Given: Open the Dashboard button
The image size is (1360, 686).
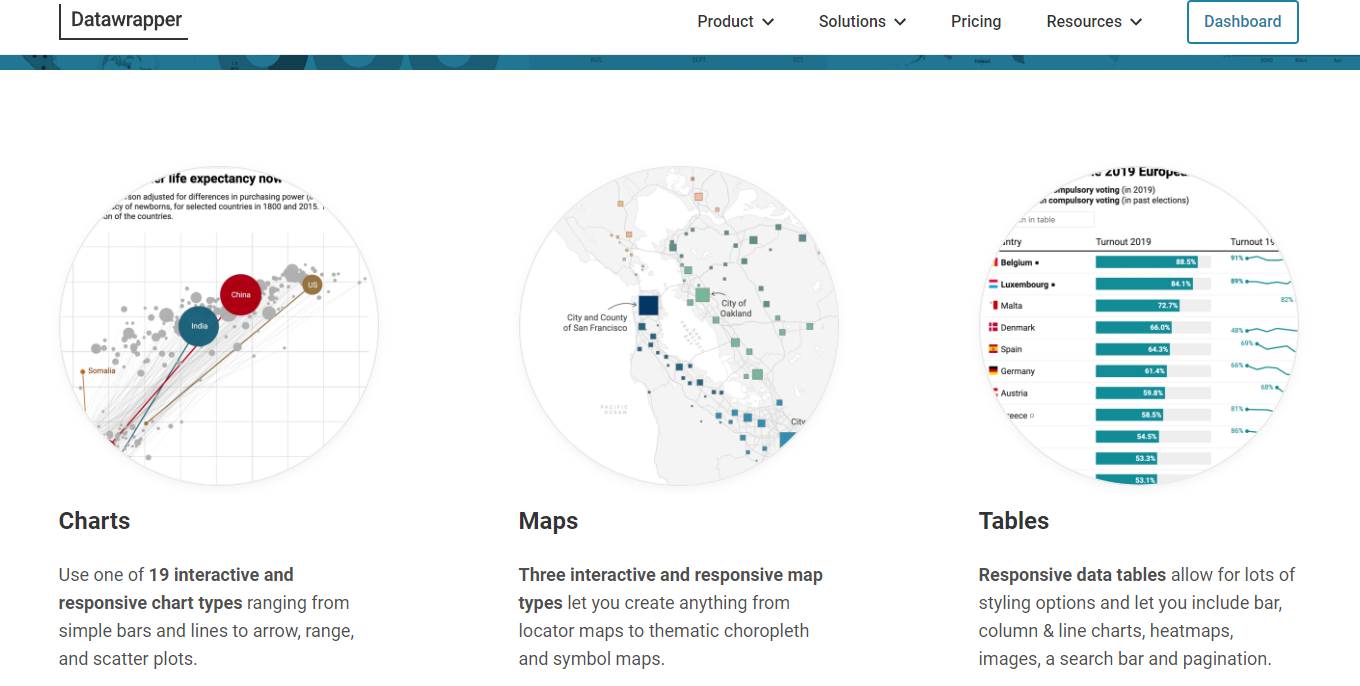Looking at the screenshot, I should coord(1242,22).
